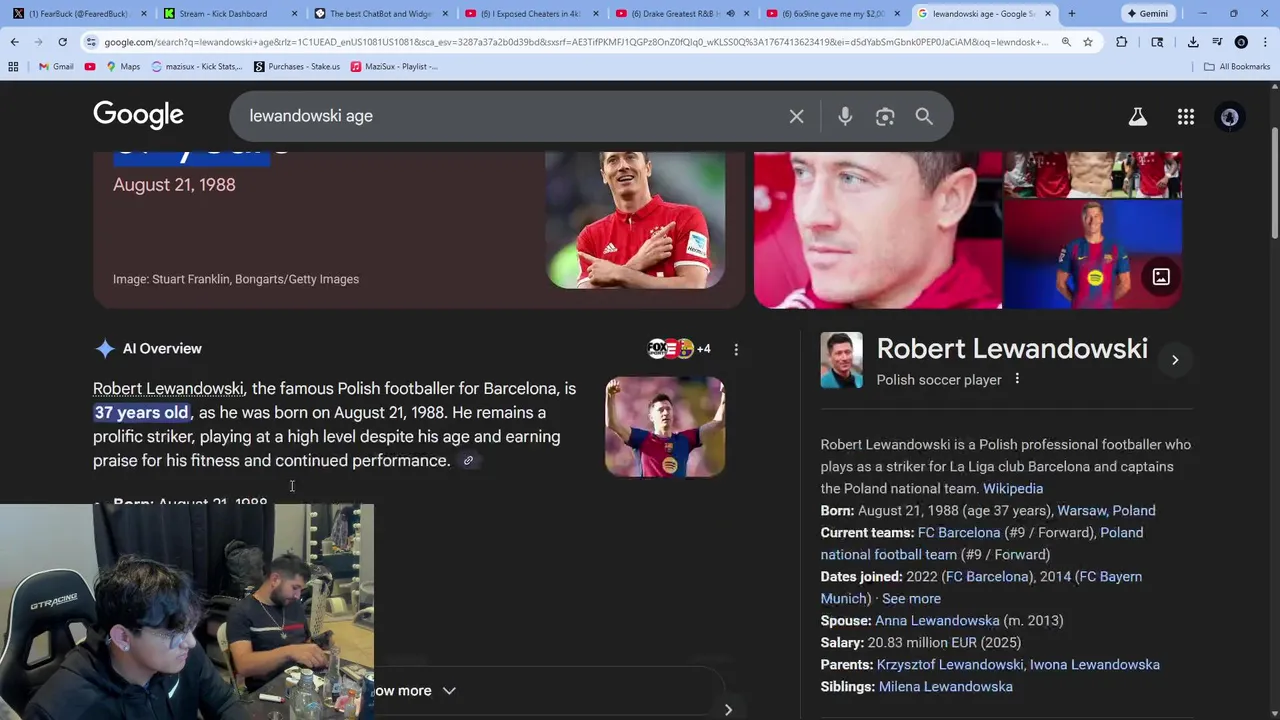Click the Google logo
The width and height of the screenshot is (1280, 720).
138,115
